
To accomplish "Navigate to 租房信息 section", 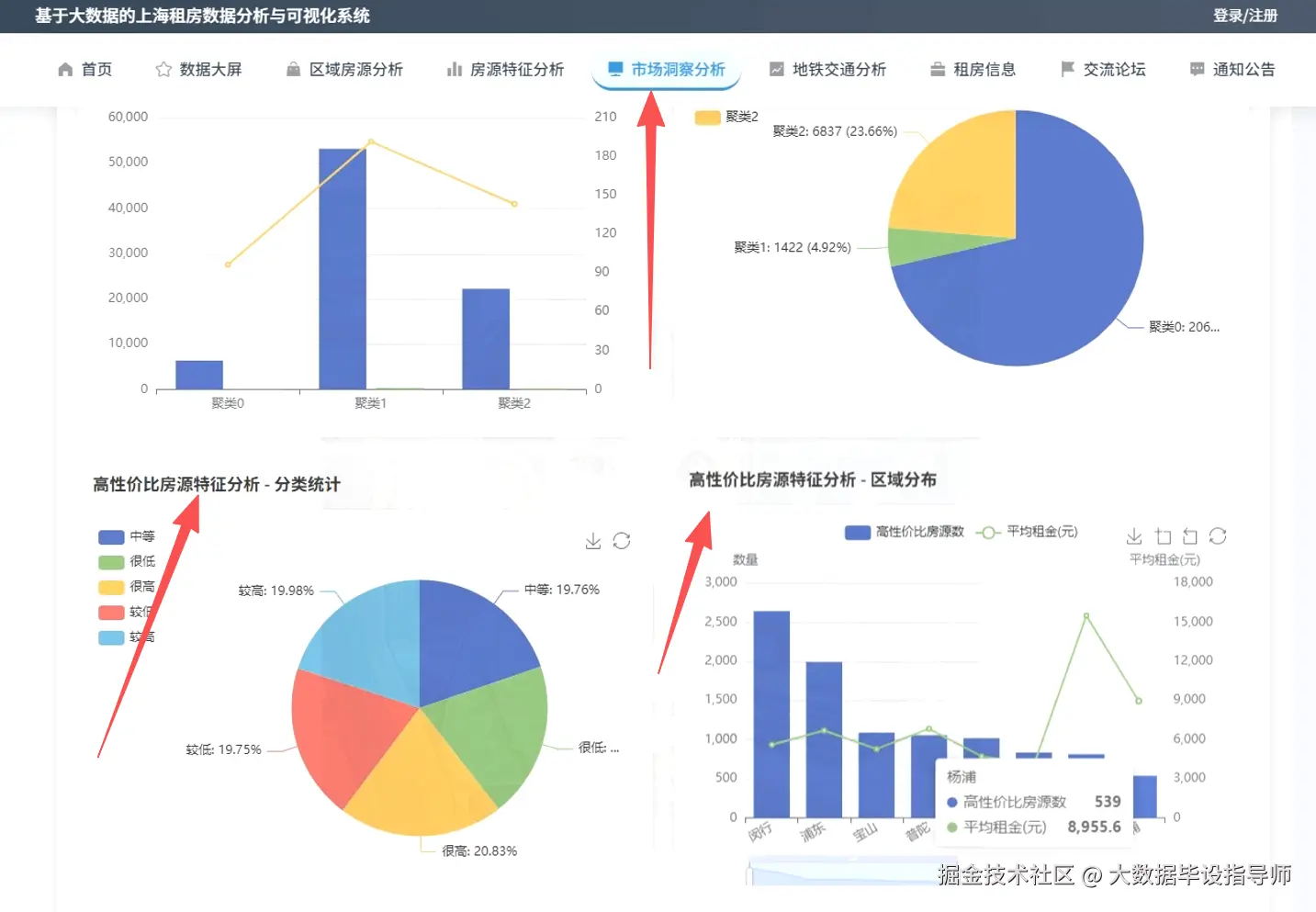I will [x=985, y=69].
